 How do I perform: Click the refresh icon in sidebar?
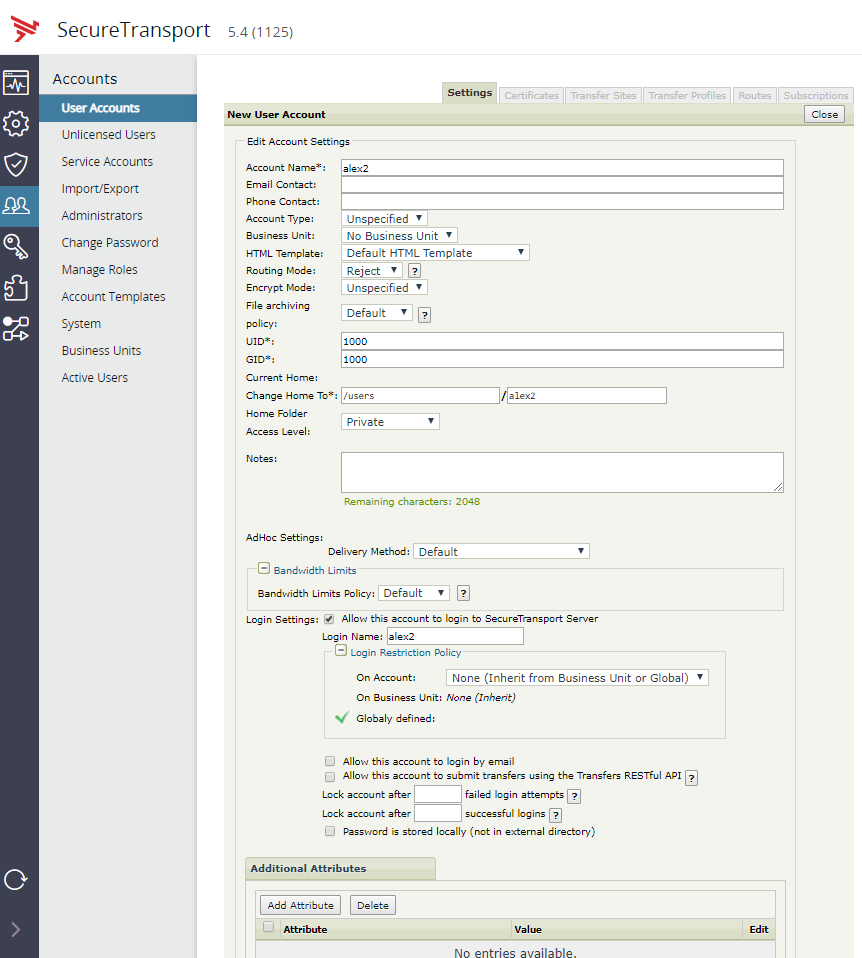[x=16, y=879]
